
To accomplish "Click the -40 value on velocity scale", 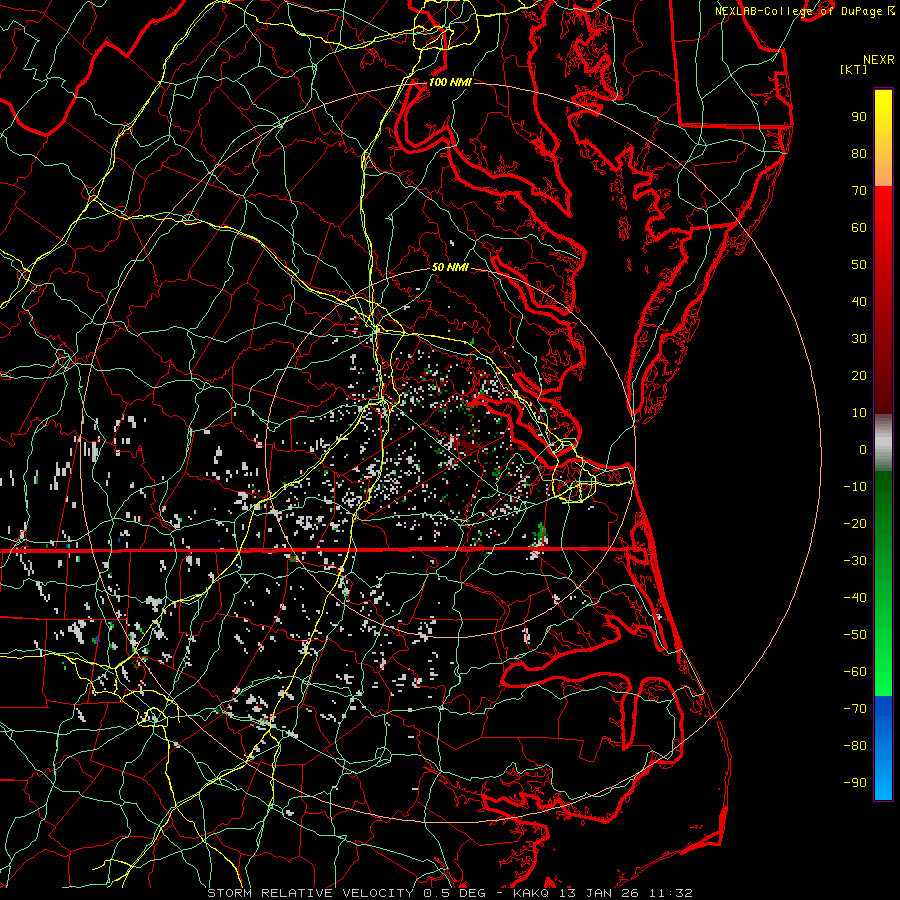I will pyautogui.click(x=855, y=598).
